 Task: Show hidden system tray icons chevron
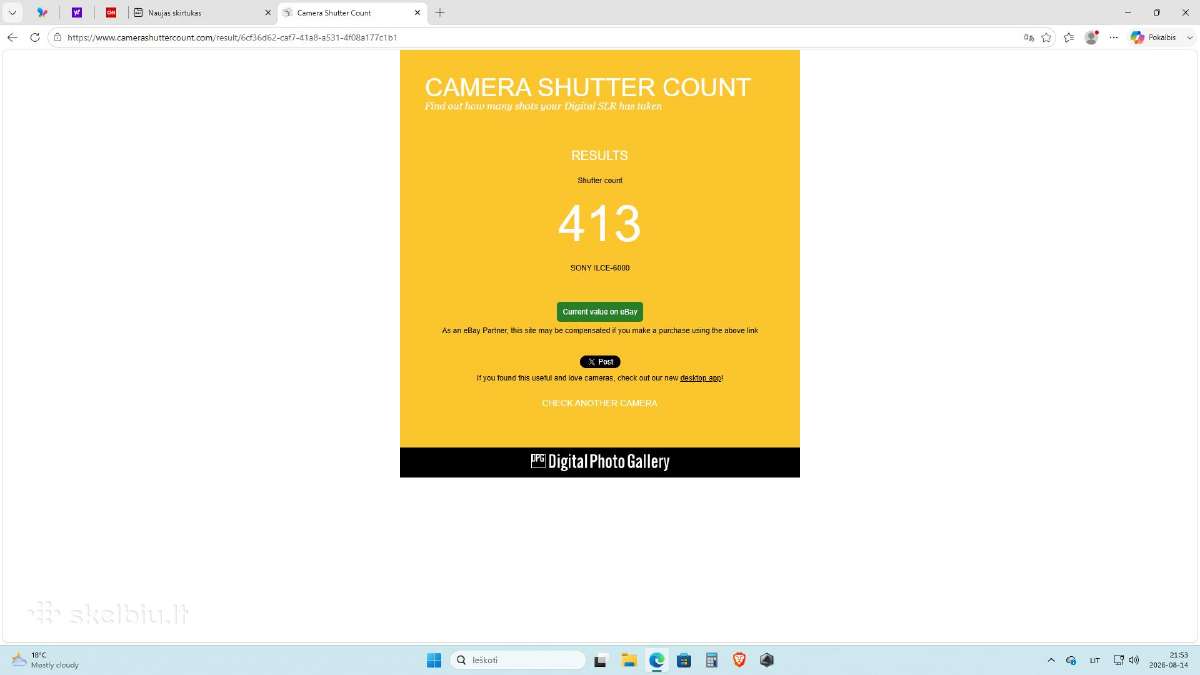click(1051, 660)
